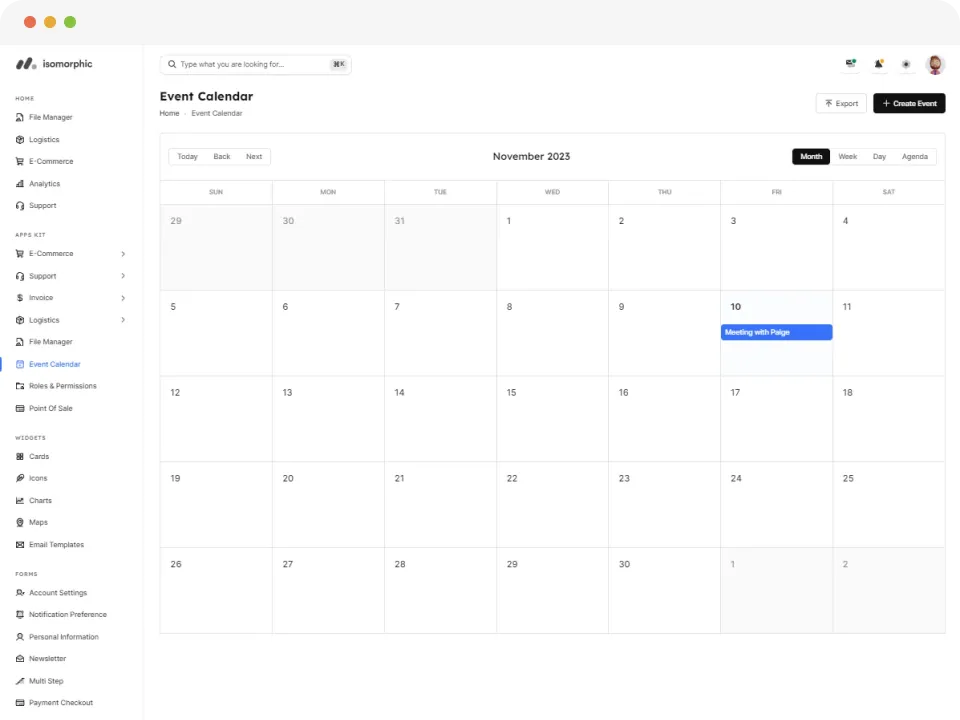This screenshot has height=720, width=960.
Task: Switch to Week view
Action: (x=847, y=157)
